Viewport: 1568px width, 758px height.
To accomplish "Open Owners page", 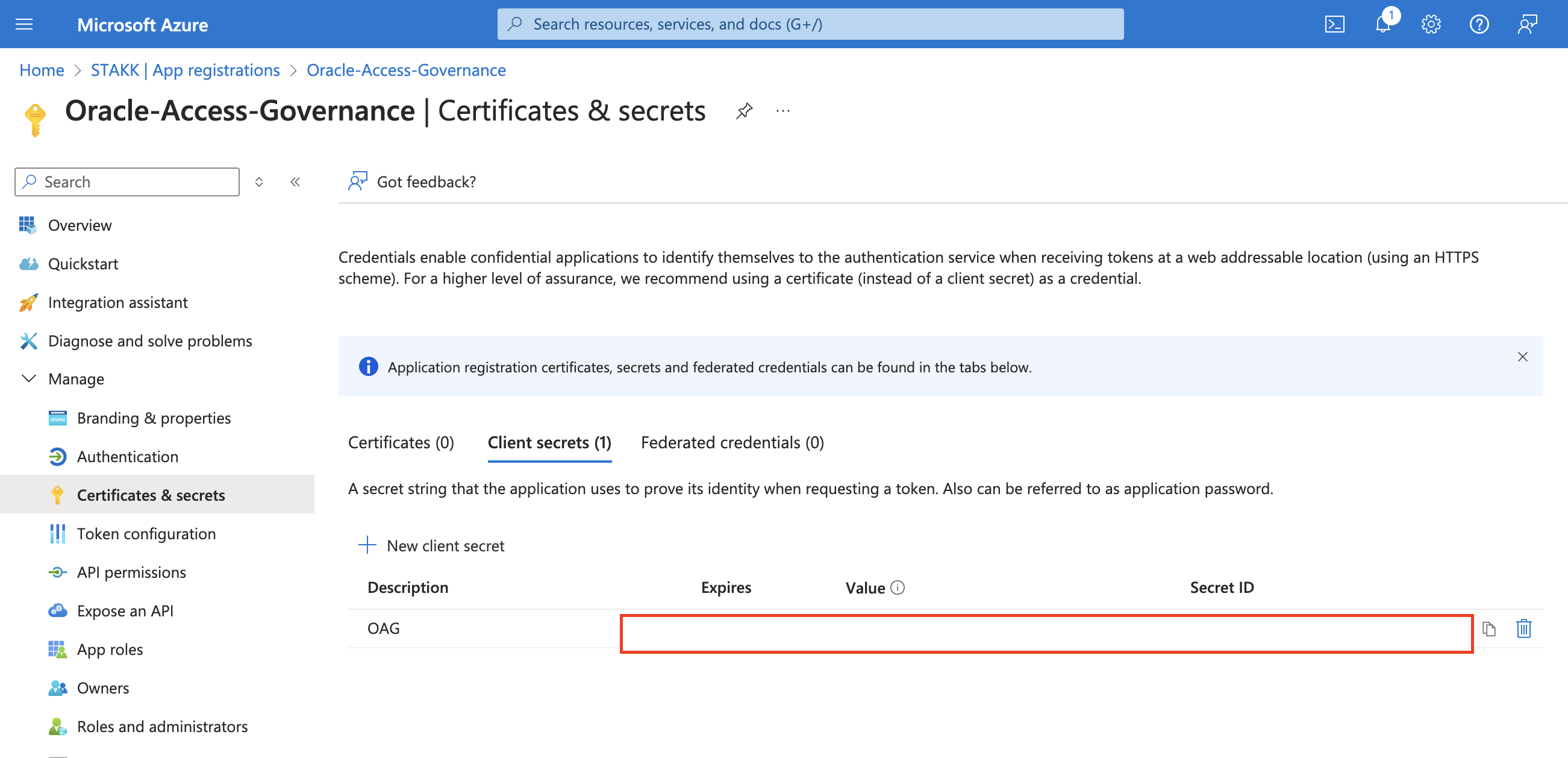I will 103,688.
